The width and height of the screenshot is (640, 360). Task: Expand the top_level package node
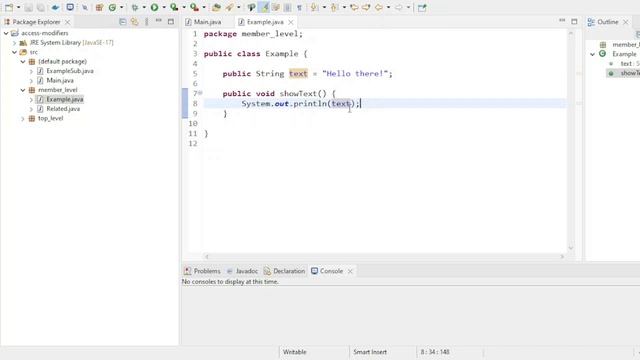point(23,119)
